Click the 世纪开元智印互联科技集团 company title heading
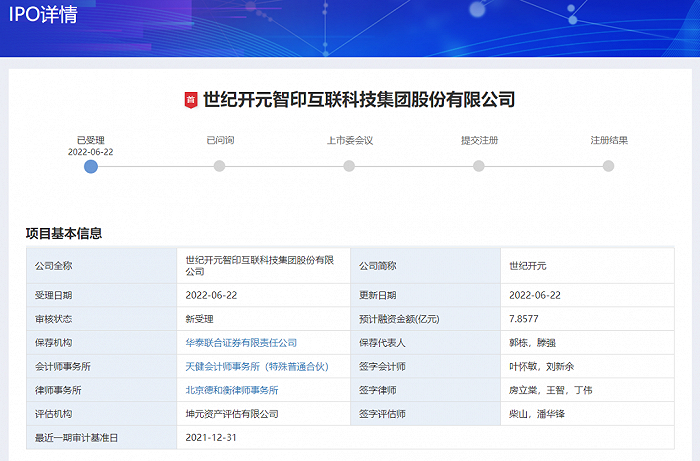700x461 pixels. pos(359,100)
